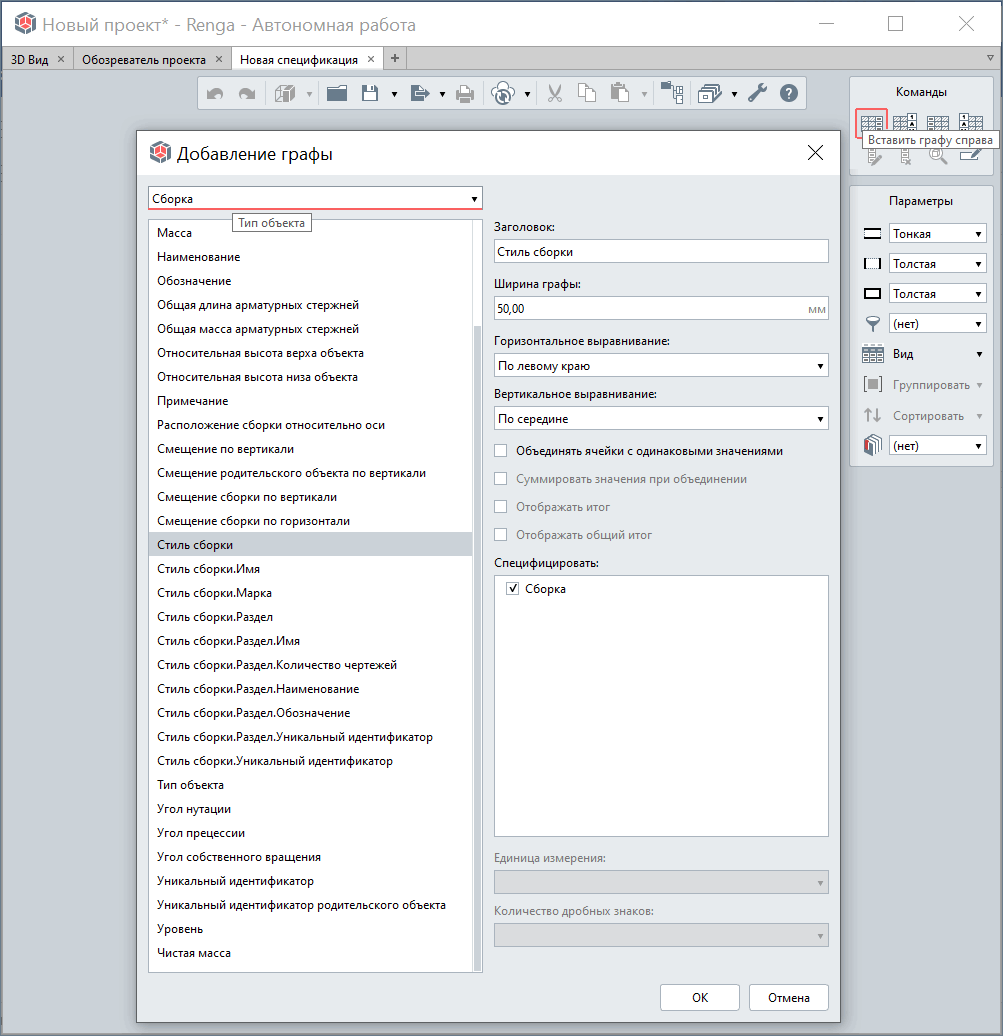The height and width of the screenshot is (1036, 1003).
Task: Open the Сборка object type dropdown
Action: (x=315, y=198)
